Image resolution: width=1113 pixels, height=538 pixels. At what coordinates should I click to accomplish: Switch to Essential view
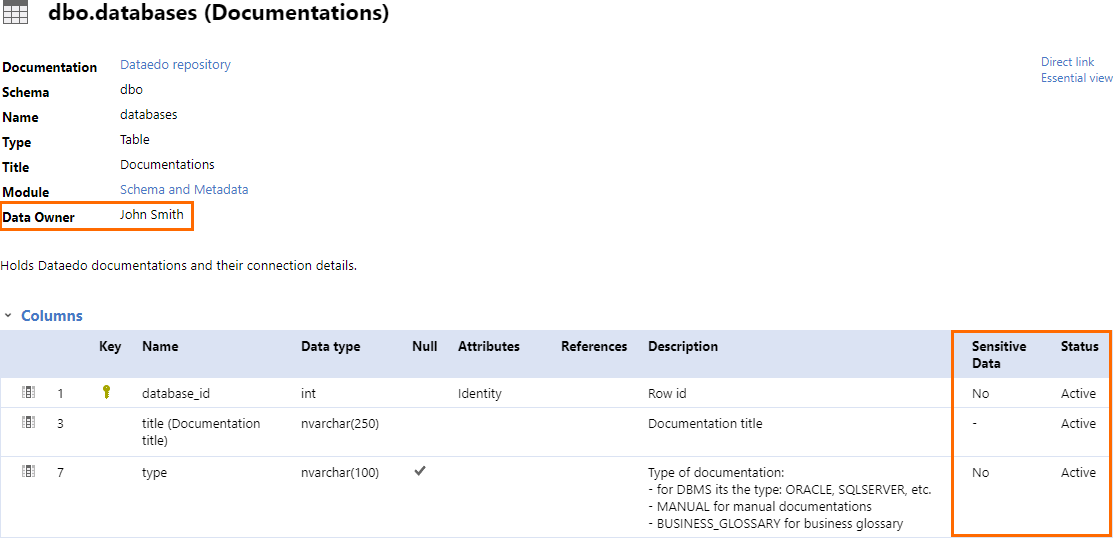(x=1076, y=78)
